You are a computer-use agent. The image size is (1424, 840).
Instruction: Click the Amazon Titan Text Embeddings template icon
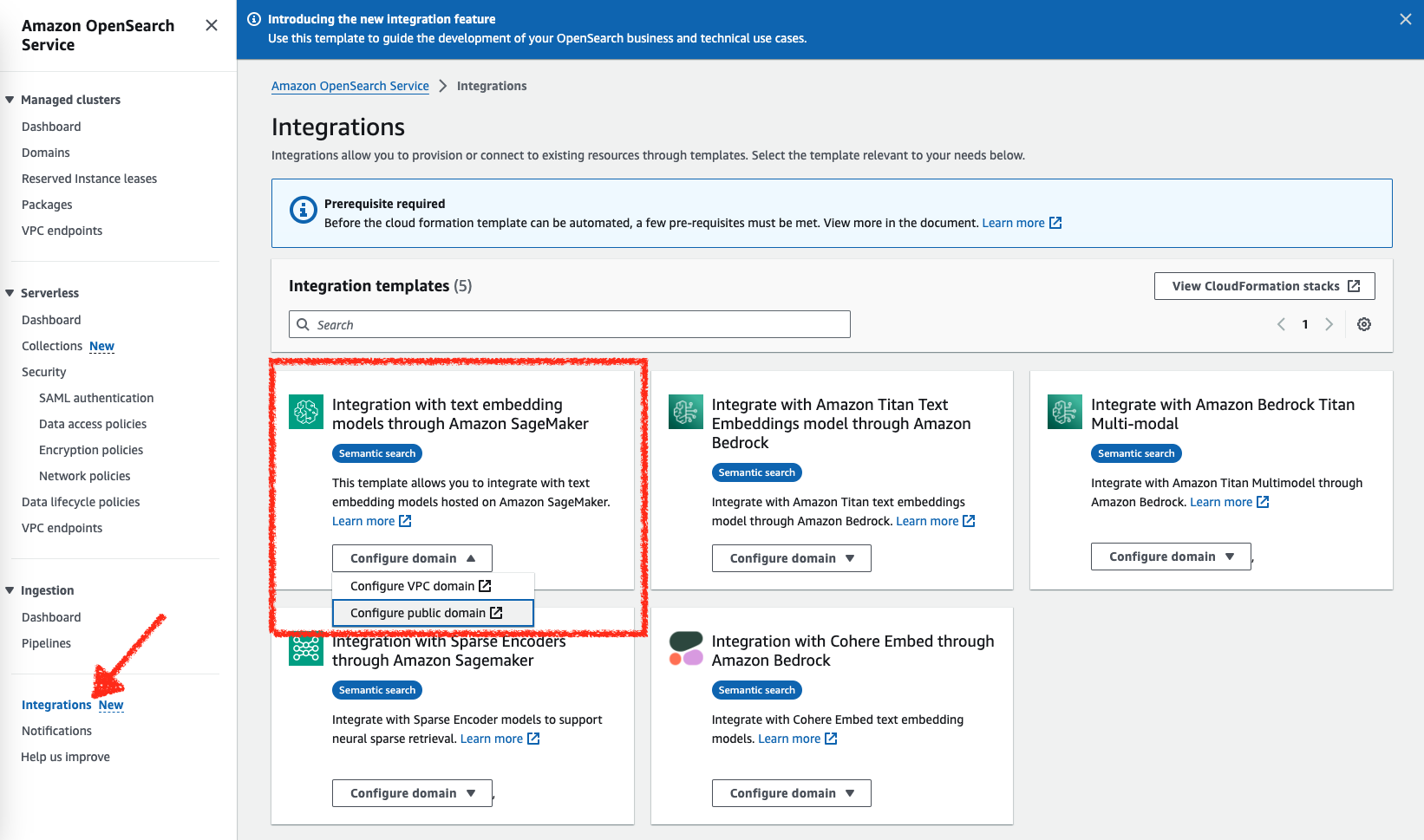click(x=685, y=412)
